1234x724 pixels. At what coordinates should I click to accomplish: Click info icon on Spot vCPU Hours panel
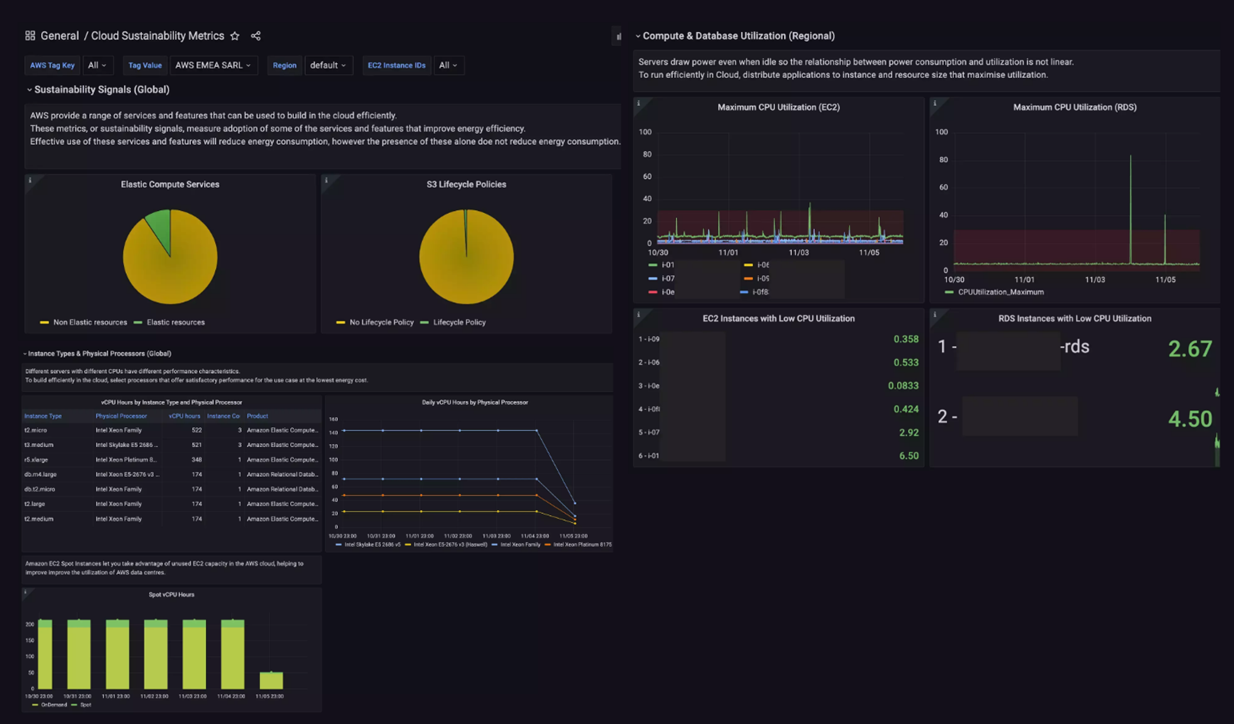(26, 592)
